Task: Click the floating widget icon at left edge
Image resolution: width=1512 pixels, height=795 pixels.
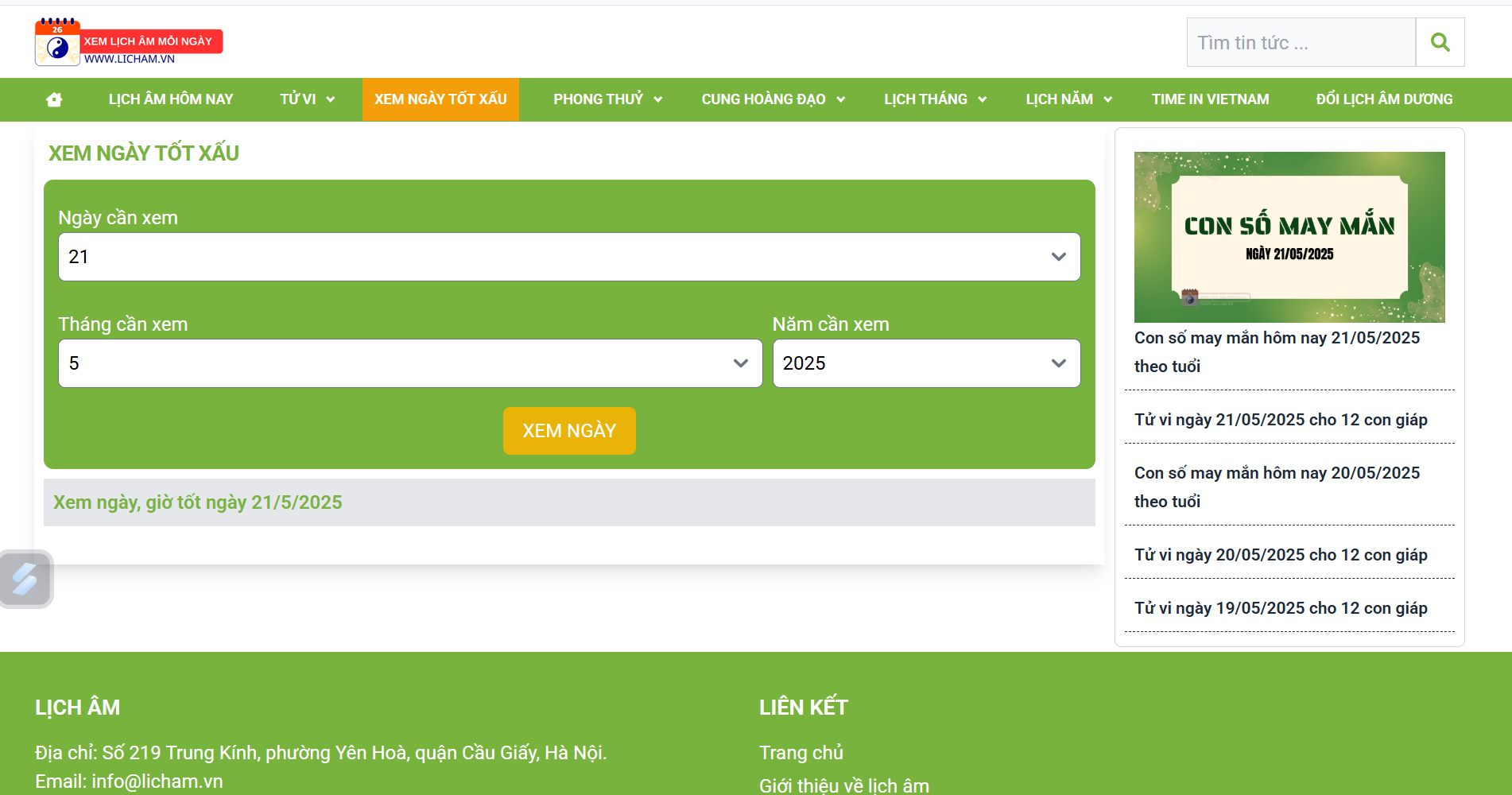Action: 25,579
